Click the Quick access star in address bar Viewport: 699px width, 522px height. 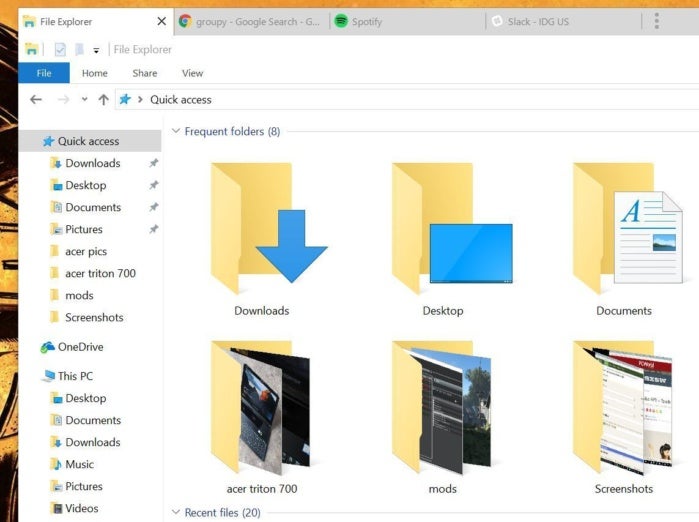pyautogui.click(x=125, y=99)
